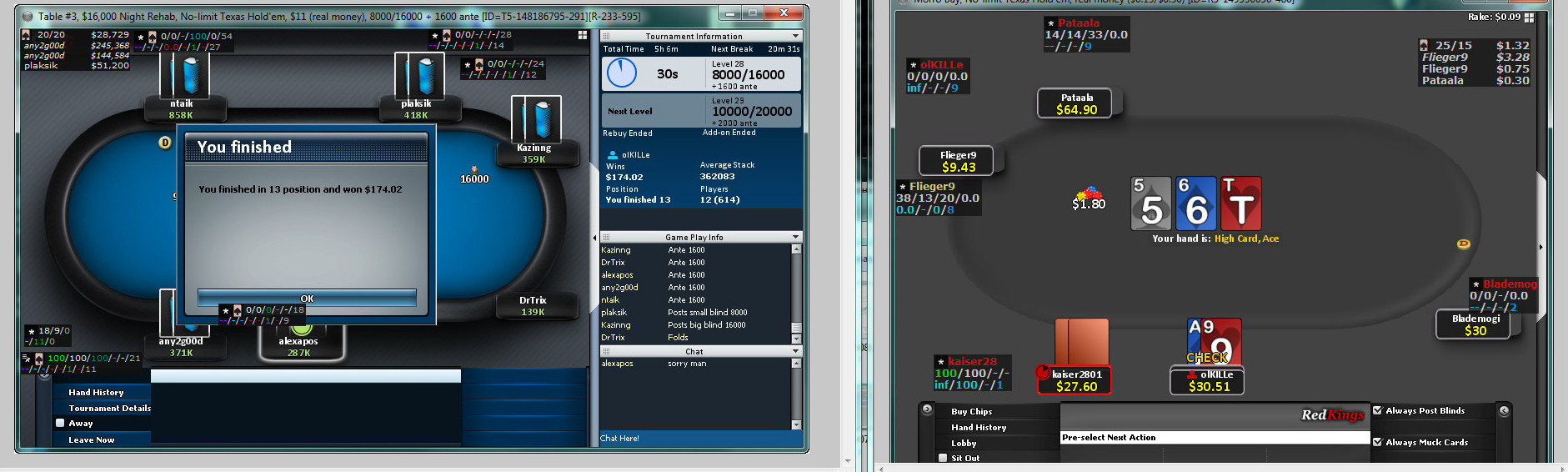Click the HUD star icon beside ntaik's stats
The image size is (1568, 472).
(140, 38)
